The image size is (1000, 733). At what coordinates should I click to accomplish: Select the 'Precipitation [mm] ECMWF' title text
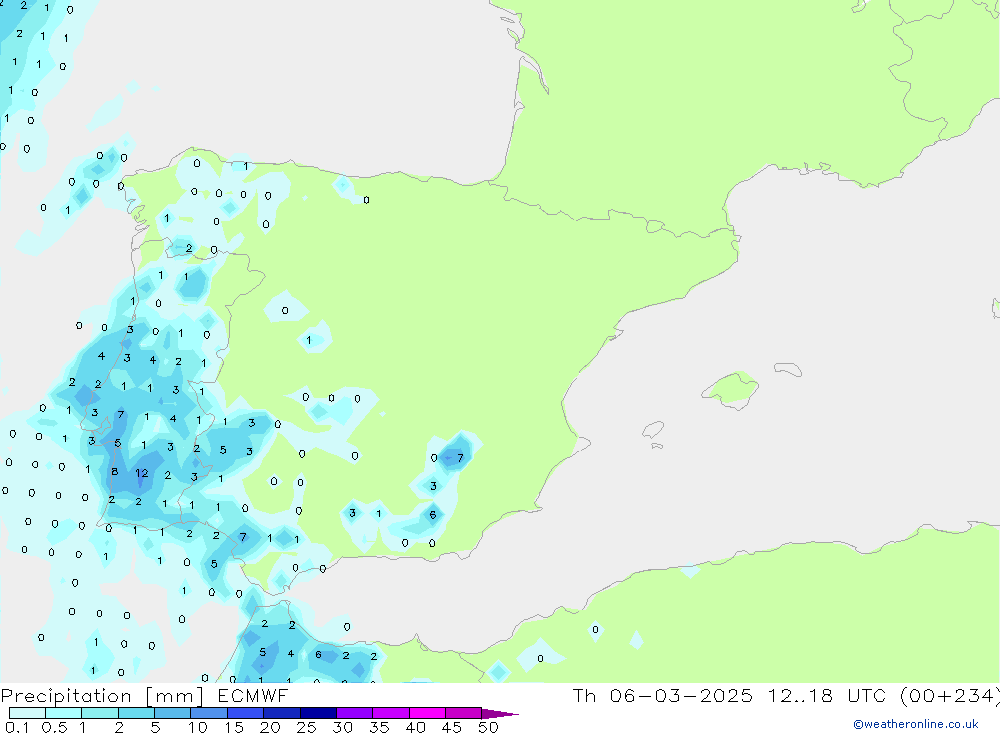(x=144, y=696)
